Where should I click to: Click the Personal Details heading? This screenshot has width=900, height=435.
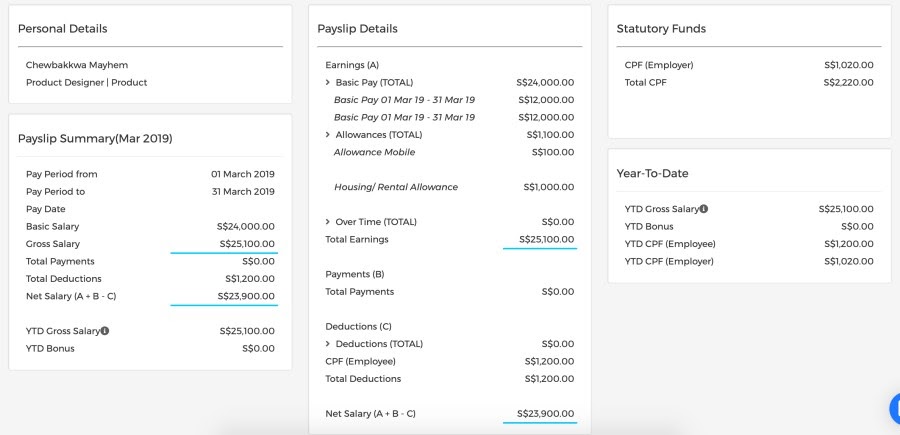point(62,29)
